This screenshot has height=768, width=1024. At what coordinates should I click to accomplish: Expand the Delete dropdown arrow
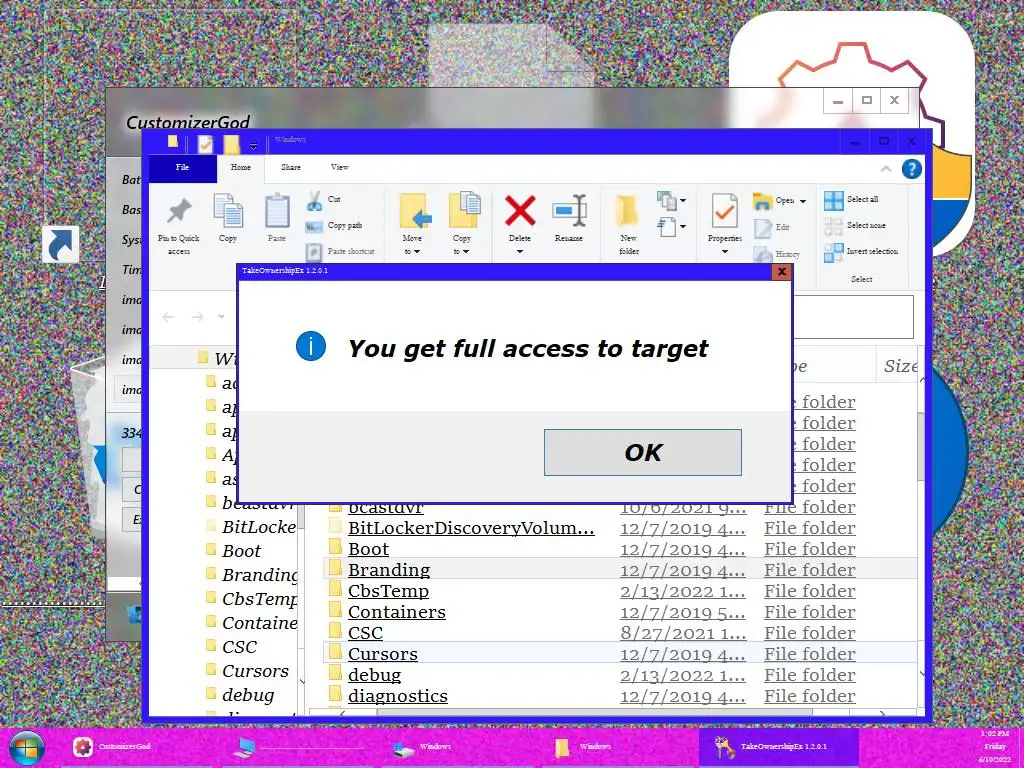pyautogui.click(x=520, y=251)
